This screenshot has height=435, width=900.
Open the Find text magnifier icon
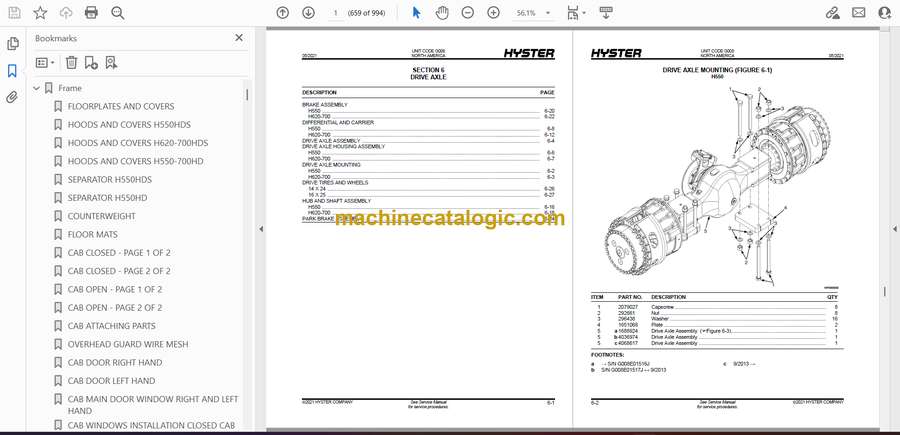118,13
